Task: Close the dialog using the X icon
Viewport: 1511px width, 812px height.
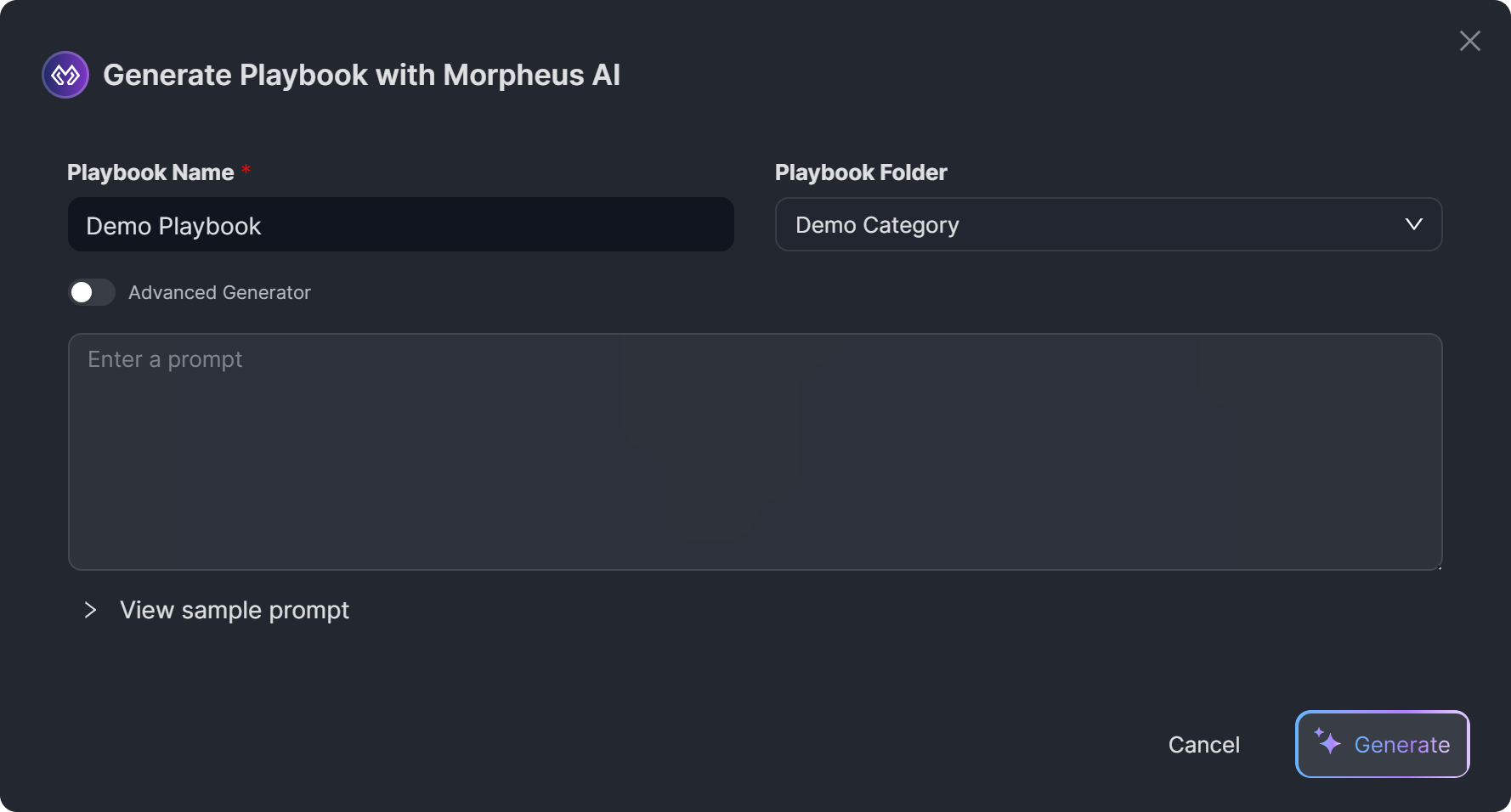Action: (x=1469, y=41)
